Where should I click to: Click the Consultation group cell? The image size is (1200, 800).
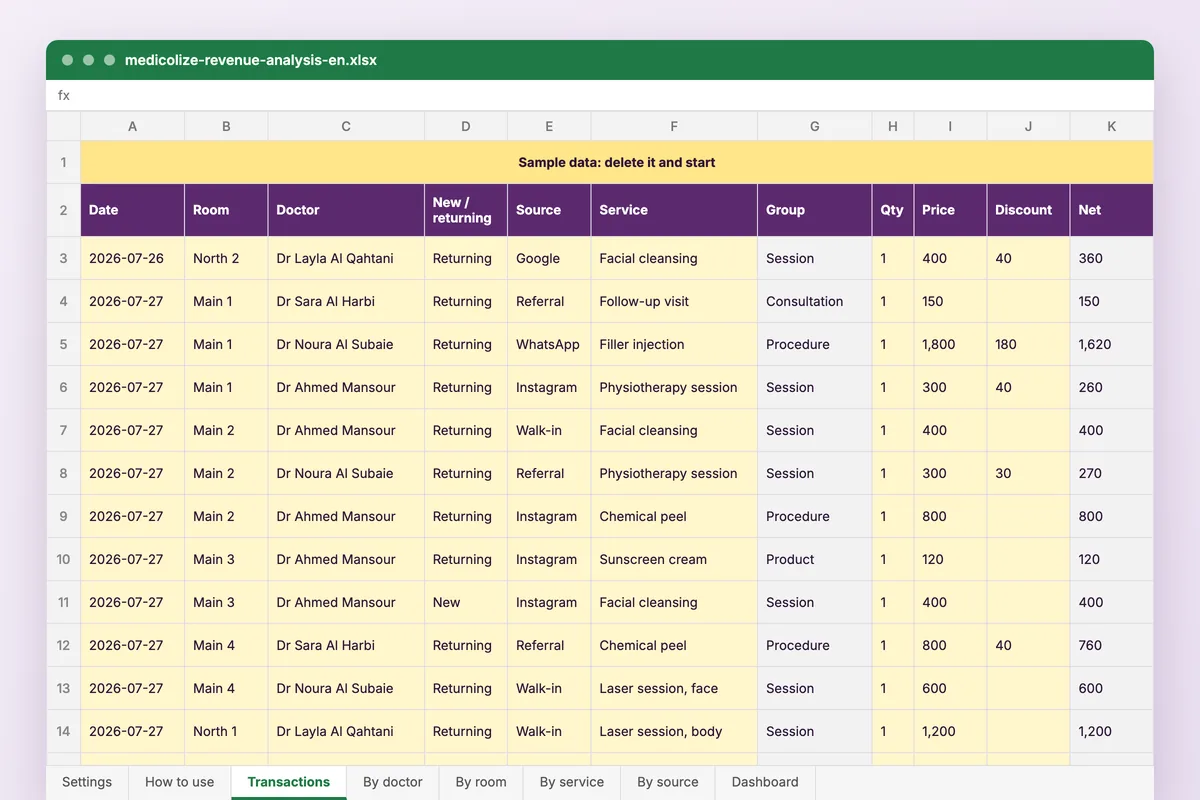coord(815,301)
